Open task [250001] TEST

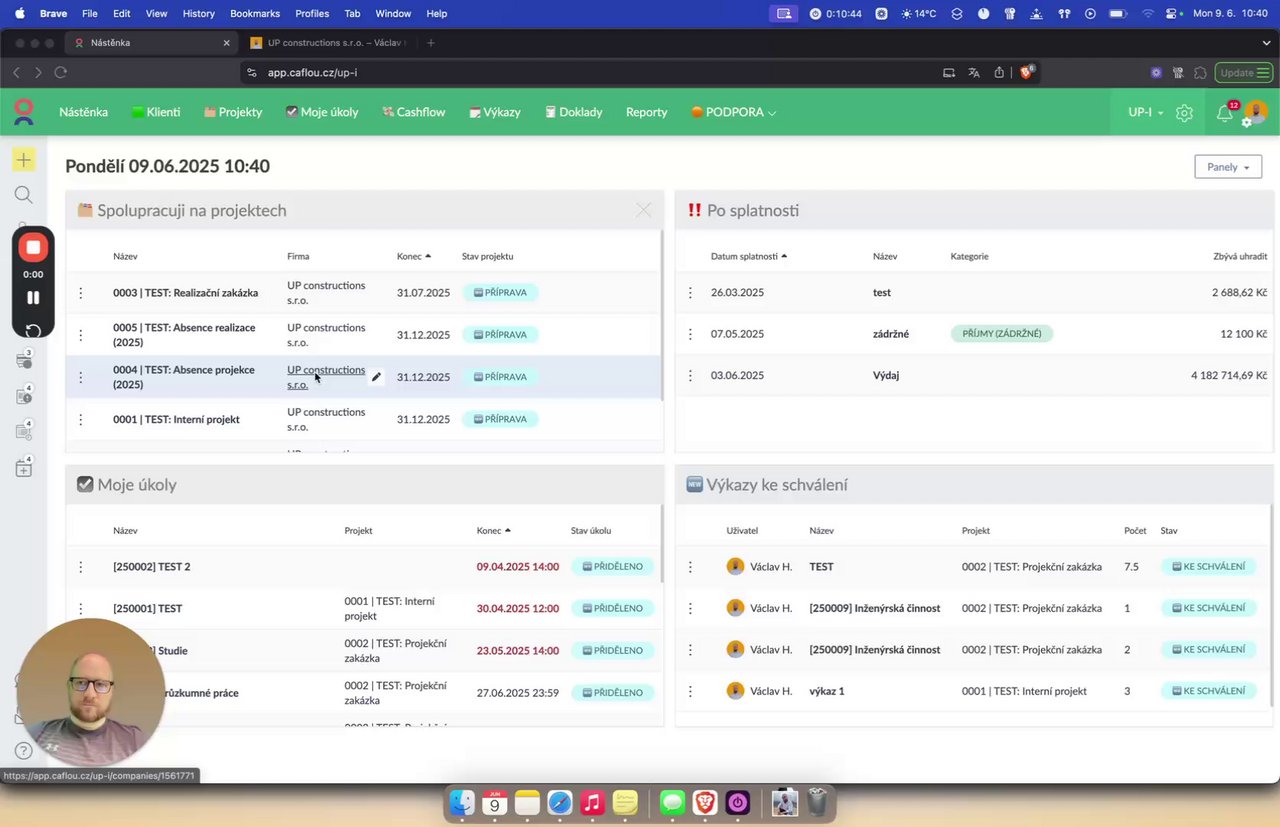point(148,609)
